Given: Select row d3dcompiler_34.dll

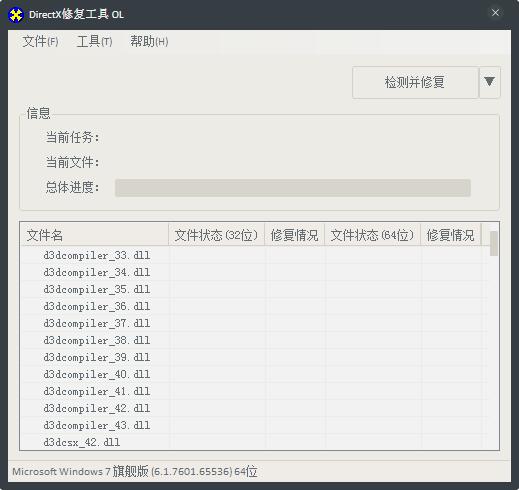Looking at the screenshot, I should [x=254, y=272].
